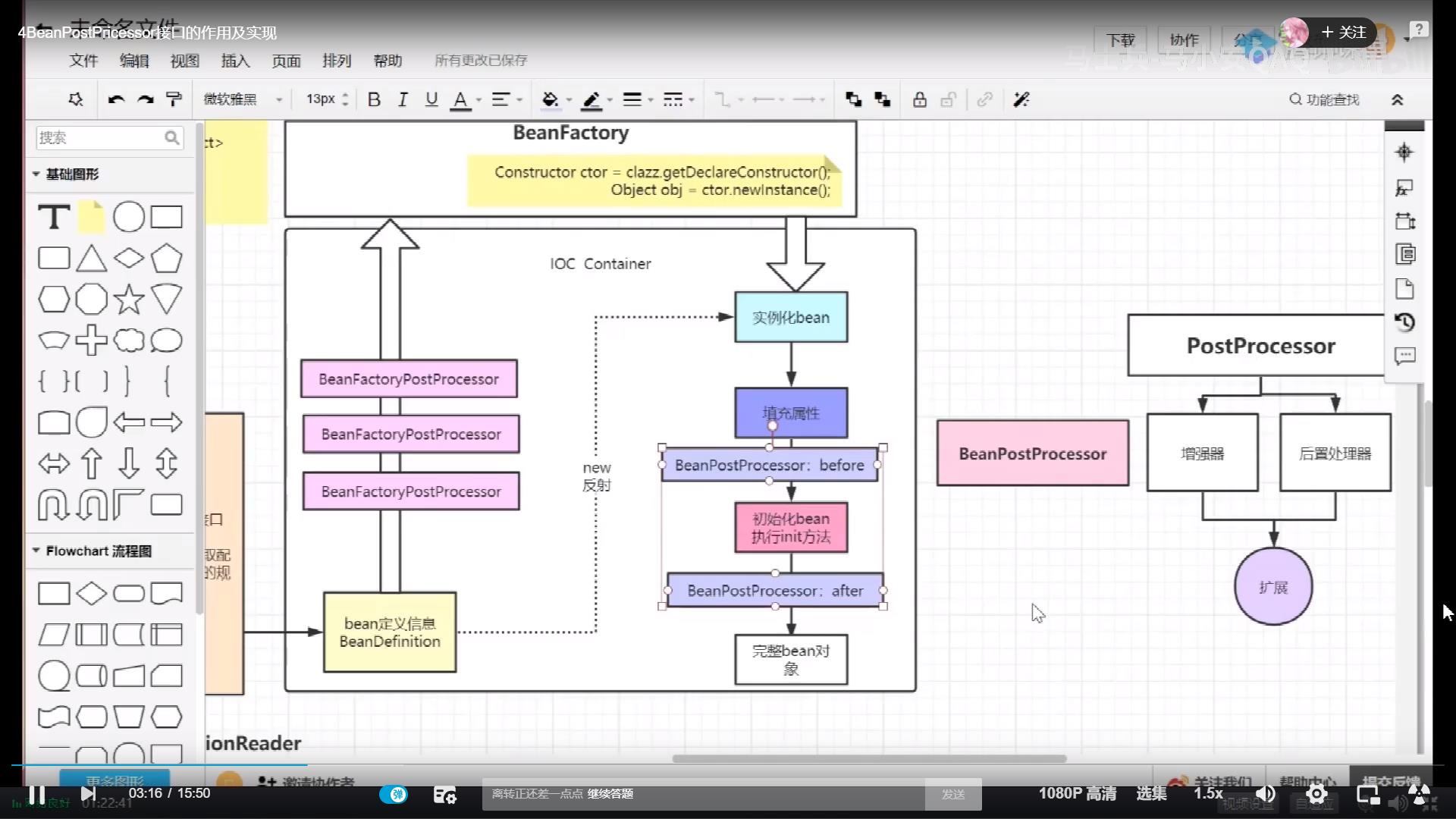Select the up arrow shape

point(91,463)
